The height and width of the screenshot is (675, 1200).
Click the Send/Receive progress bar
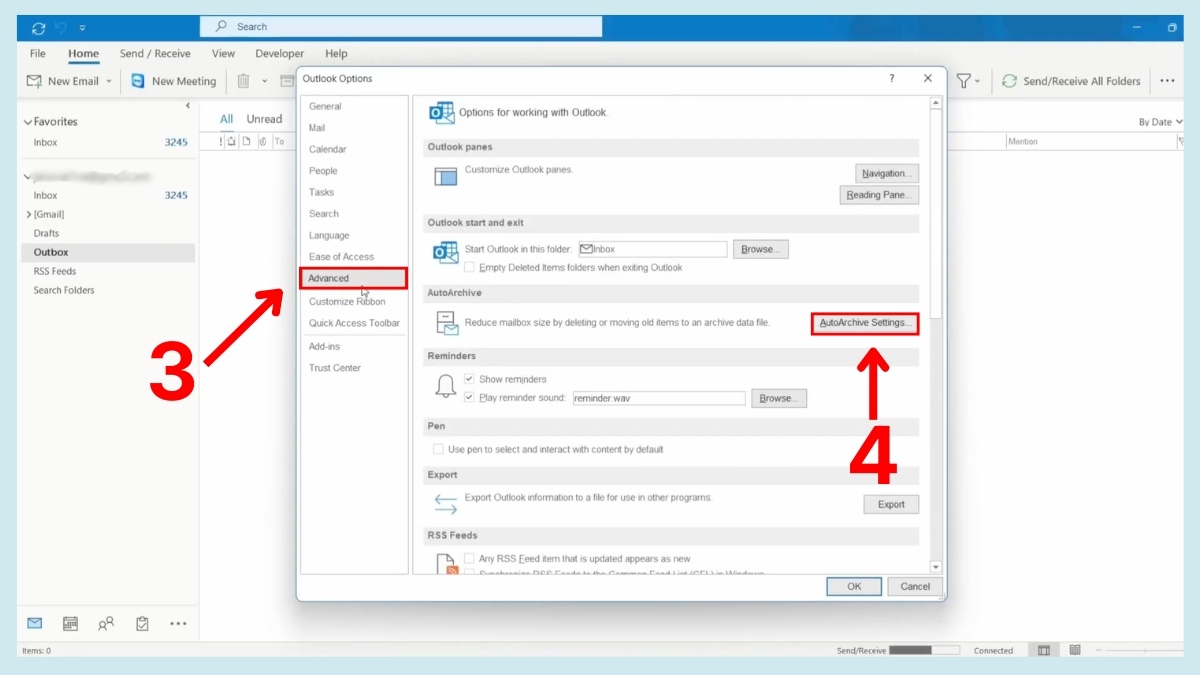pyautogui.click(x=924, y=650)
